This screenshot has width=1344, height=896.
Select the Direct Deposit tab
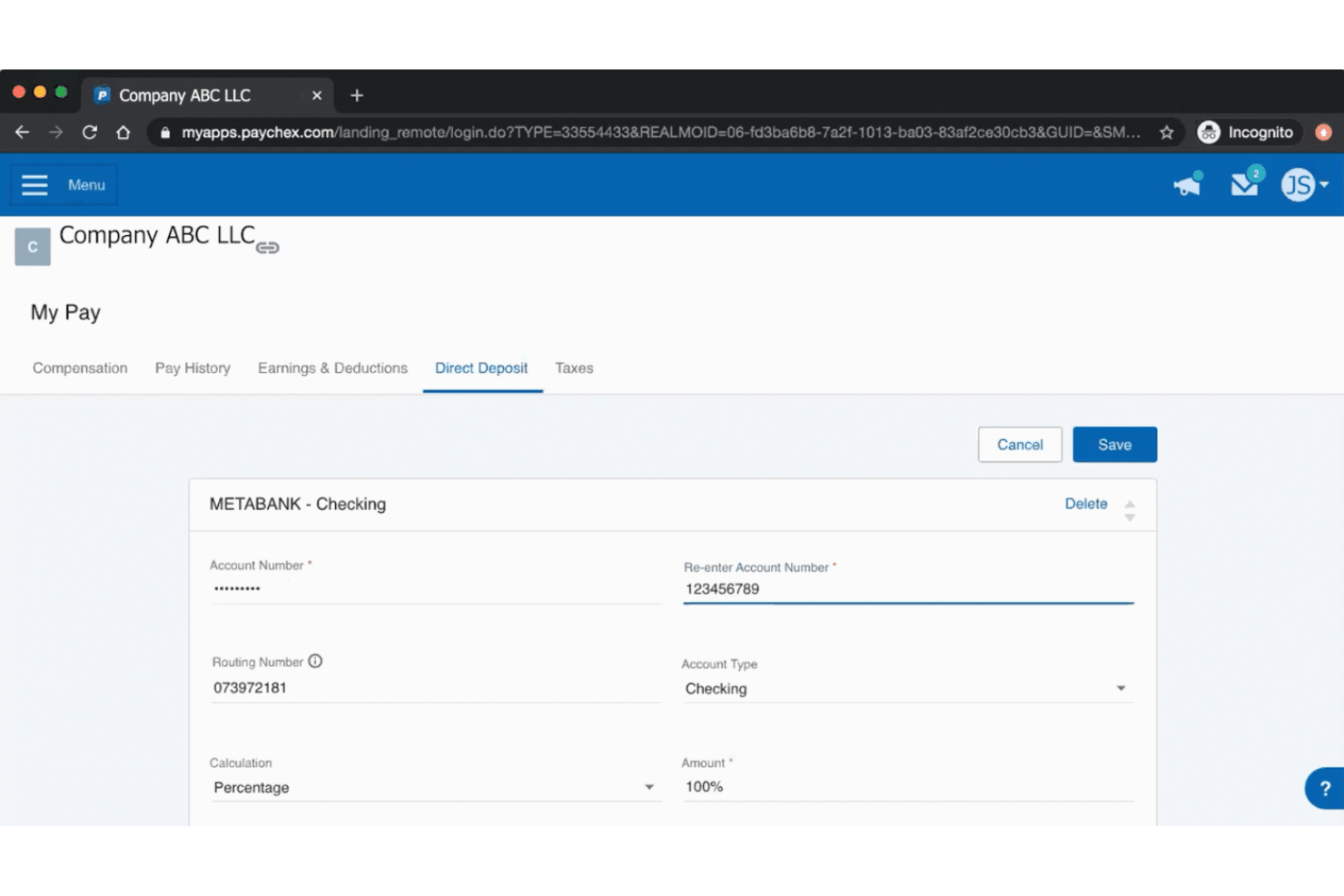click(x=481, y=368)
